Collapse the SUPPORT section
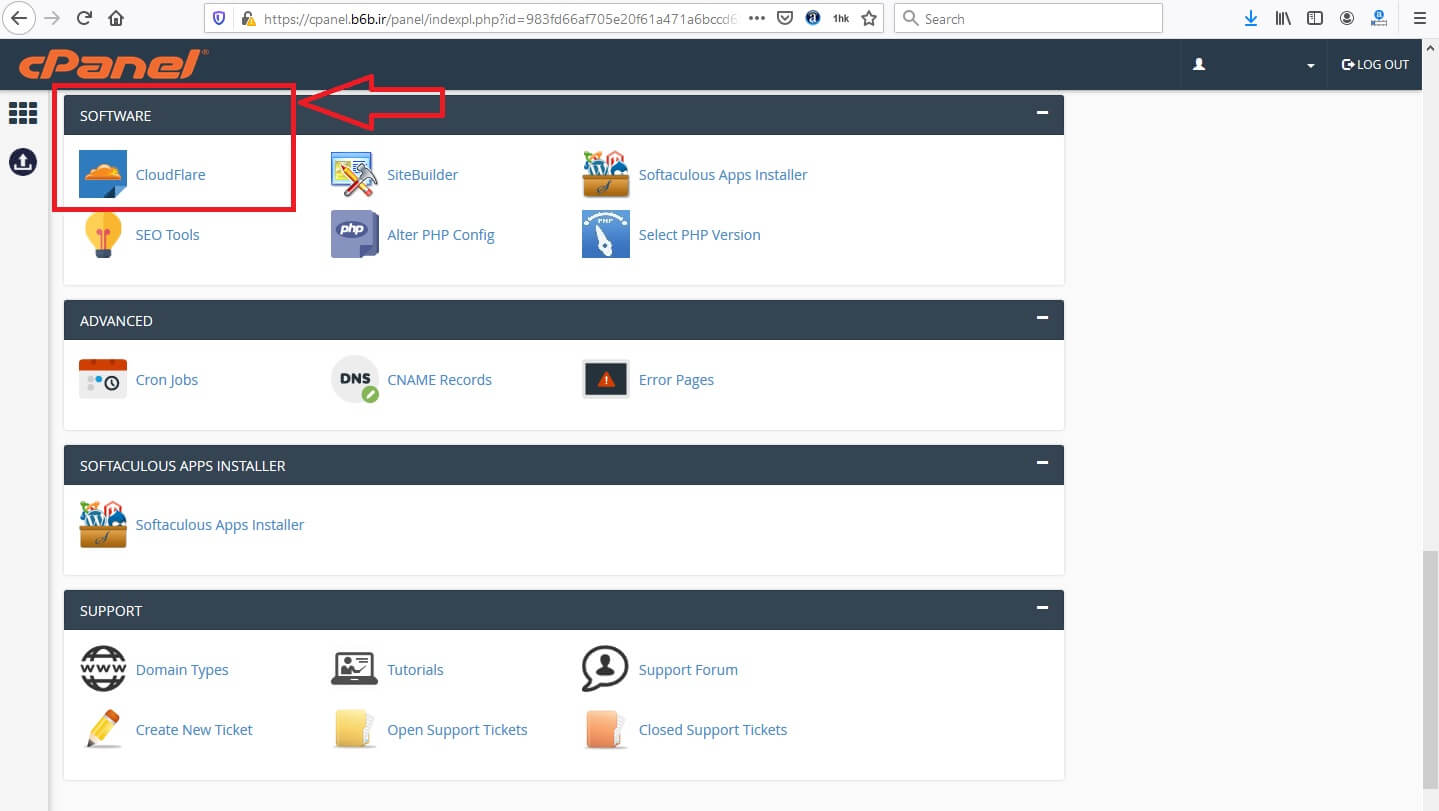The height and width of the screenshot is (811, 1439). [1042, 608]
